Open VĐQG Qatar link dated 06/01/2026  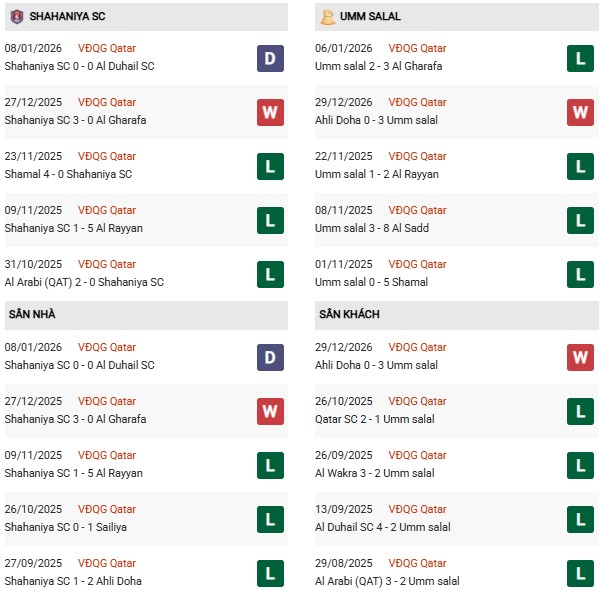pyautogui.click(x=417, y=48)
